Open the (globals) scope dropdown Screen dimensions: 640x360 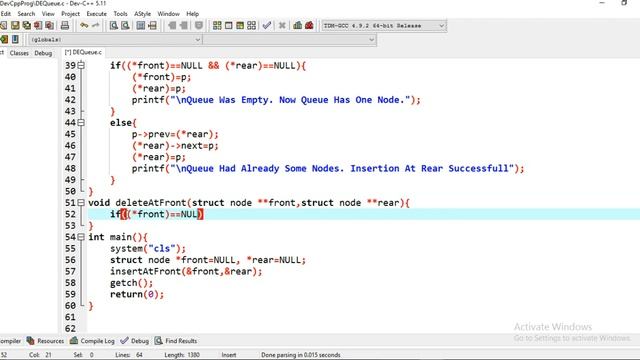click(x=115, y=40)
